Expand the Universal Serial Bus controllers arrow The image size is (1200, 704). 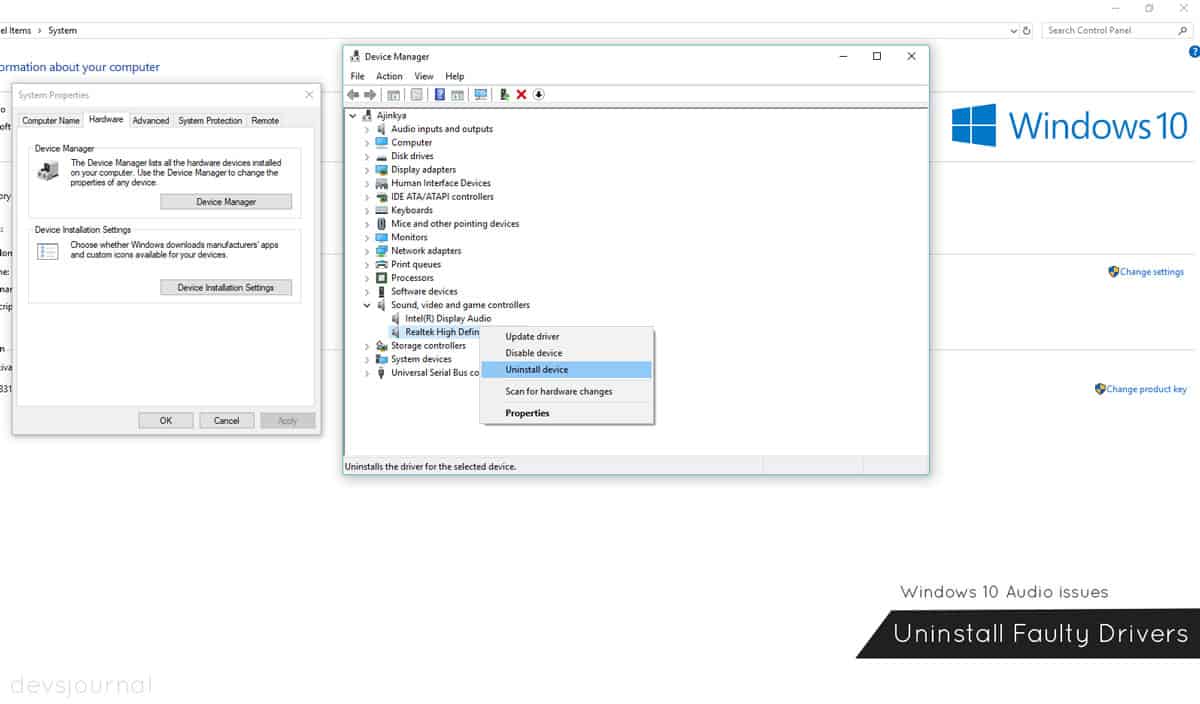[x=367, y=373]
